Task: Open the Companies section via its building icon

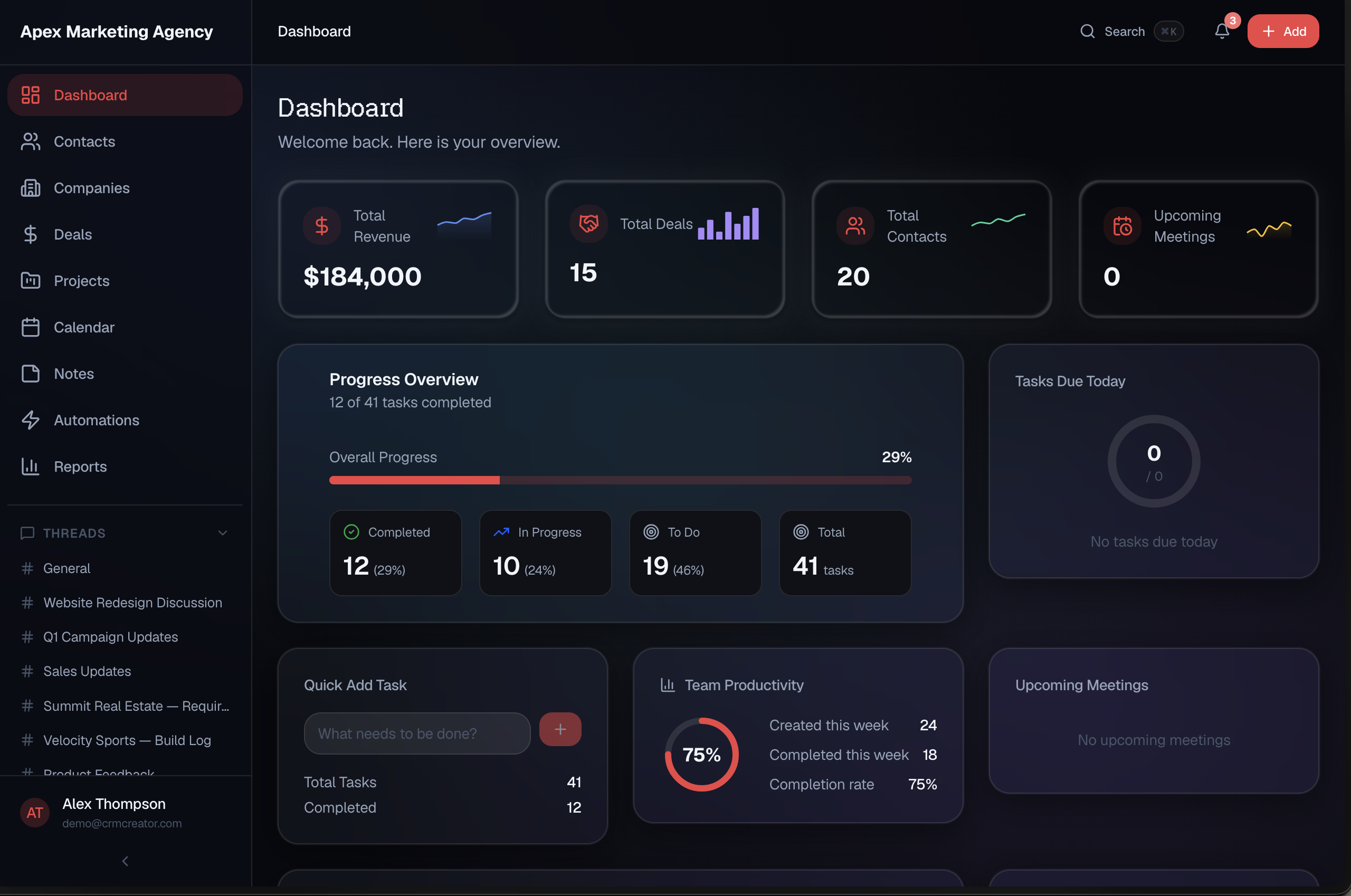Action: tap(31, 187)
